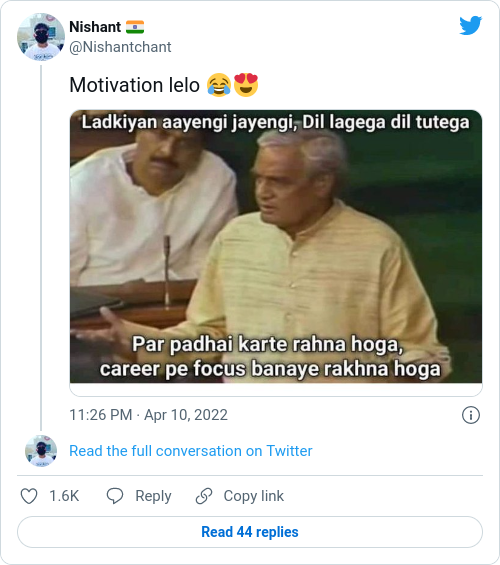
Task: Click the tears-of-joy emoji in tweet
Action: click(219, 85)
